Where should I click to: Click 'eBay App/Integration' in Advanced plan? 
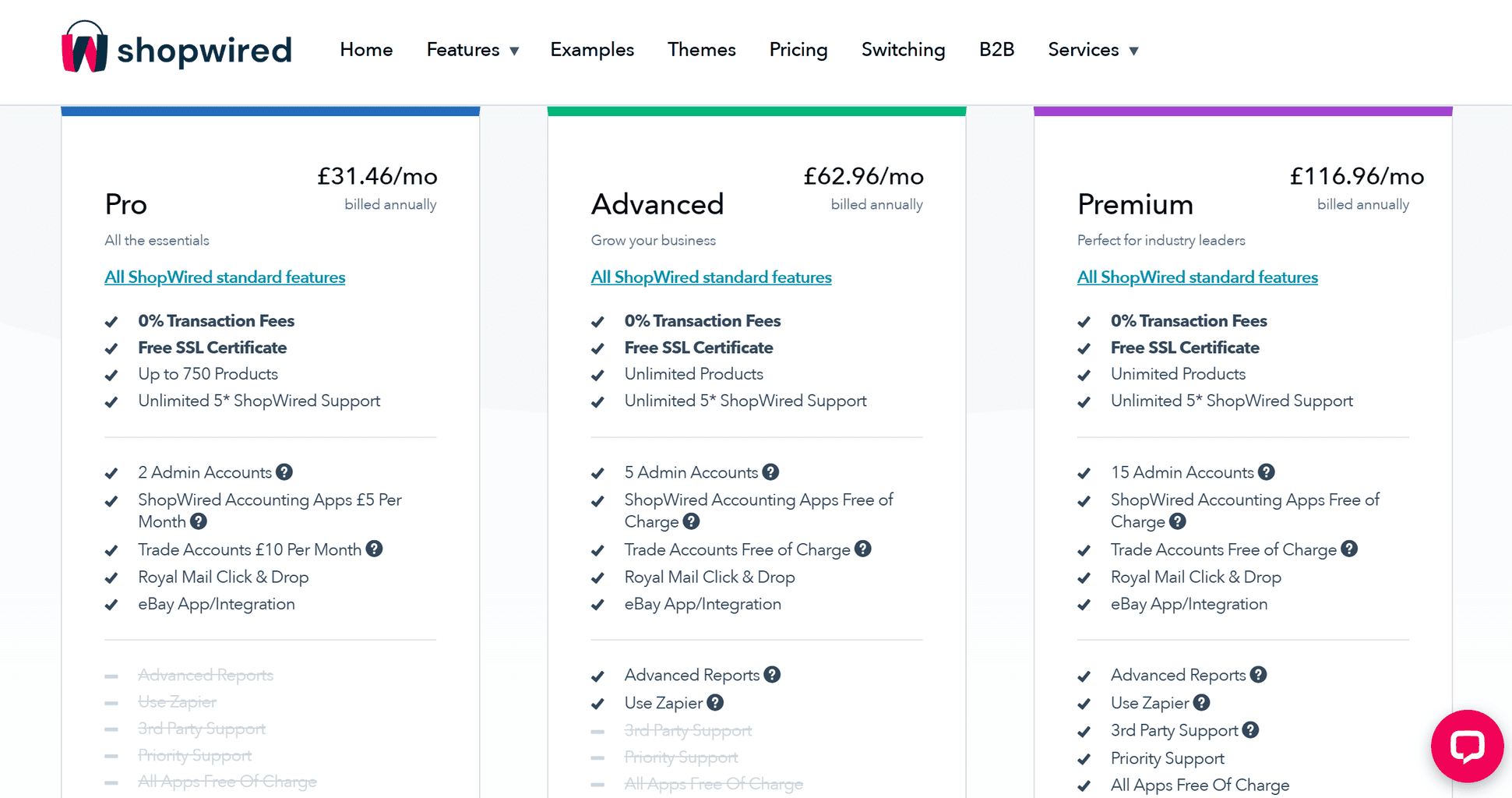[703, 604]
